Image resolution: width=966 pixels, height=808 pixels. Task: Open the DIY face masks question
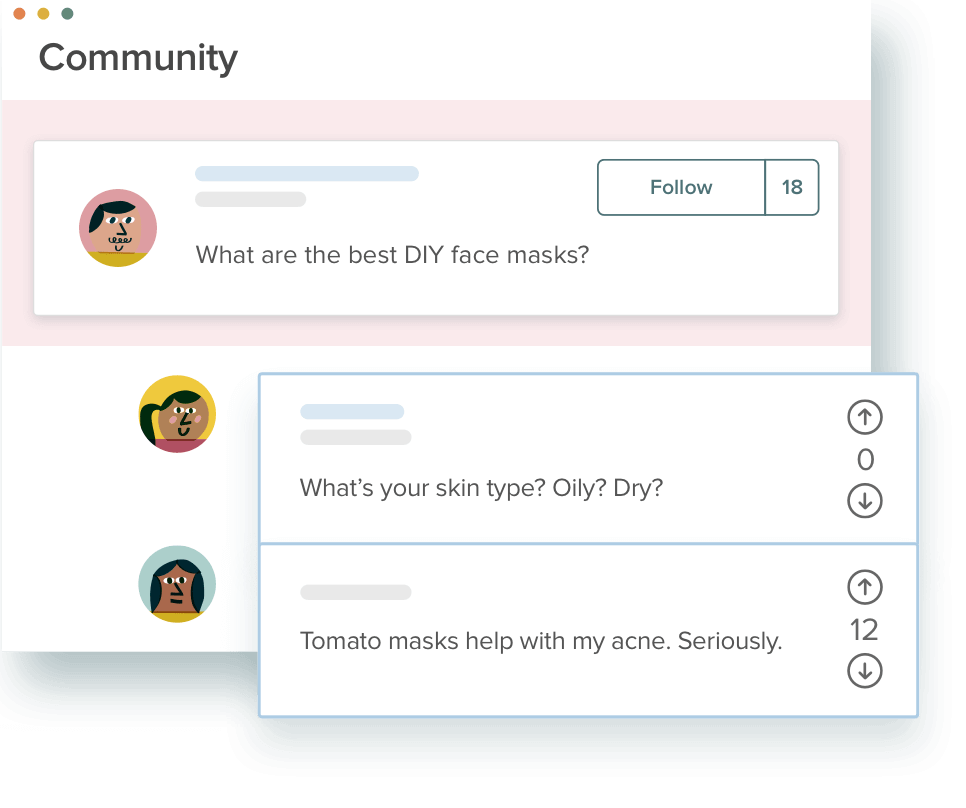[x=392, y=254]
